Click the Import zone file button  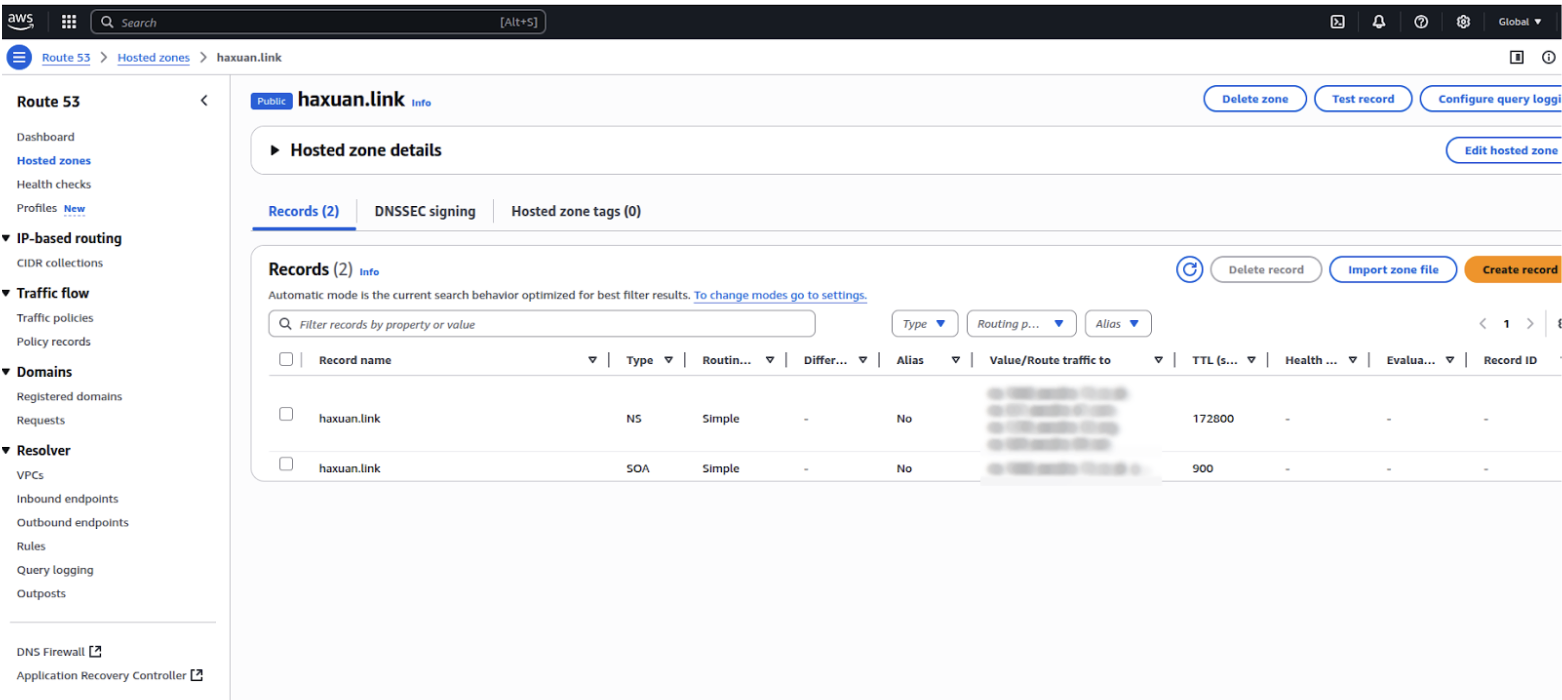(x=1393, y=270)
